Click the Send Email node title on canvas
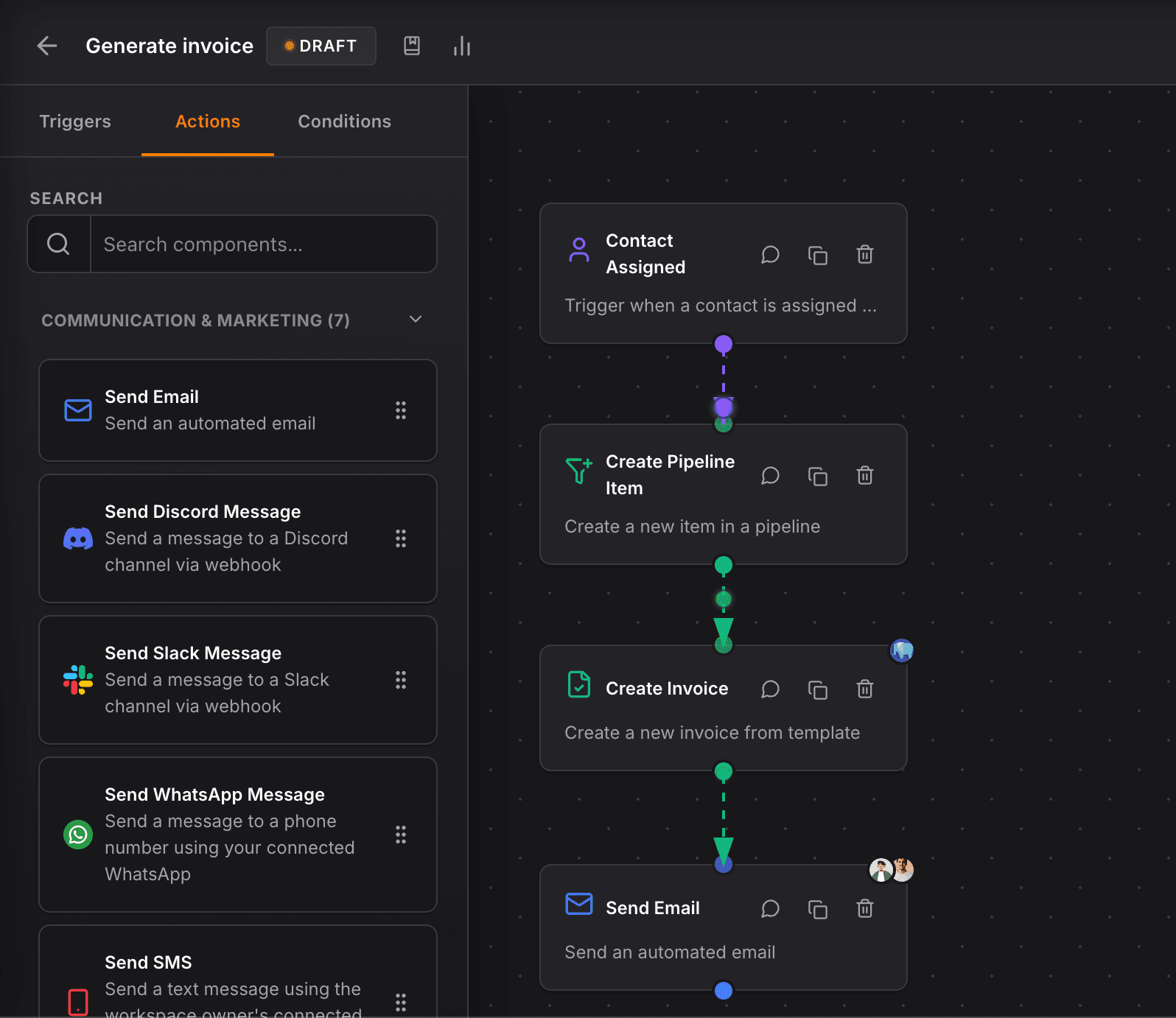This screenshot has width=1176, height=1018. [x=653, y=908]
